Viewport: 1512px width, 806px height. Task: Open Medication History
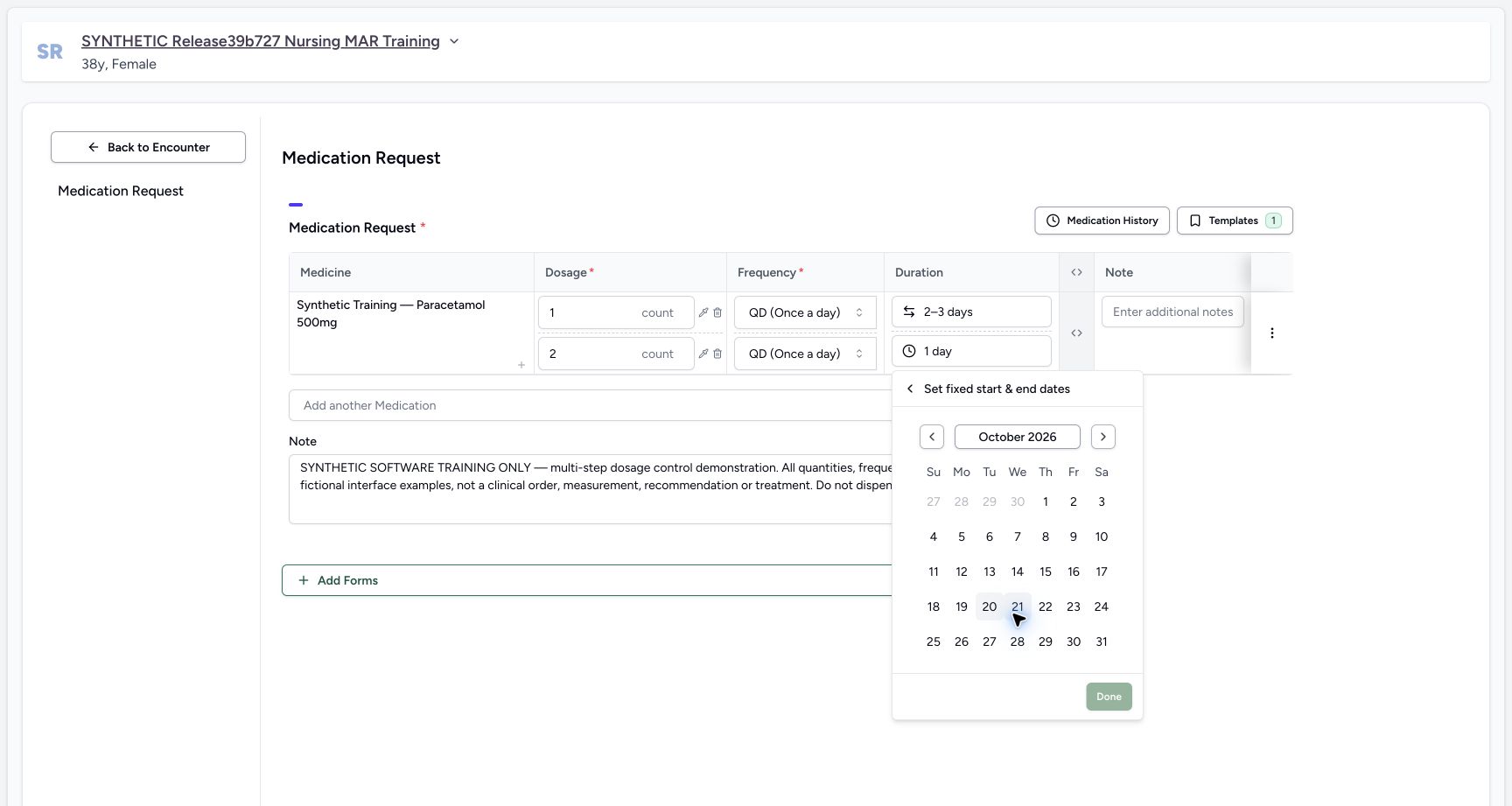click(1102, 221)
